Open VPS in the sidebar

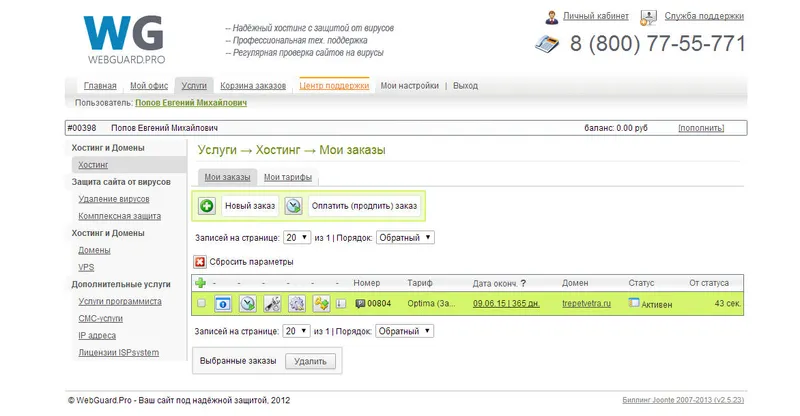tap(86, 267)
